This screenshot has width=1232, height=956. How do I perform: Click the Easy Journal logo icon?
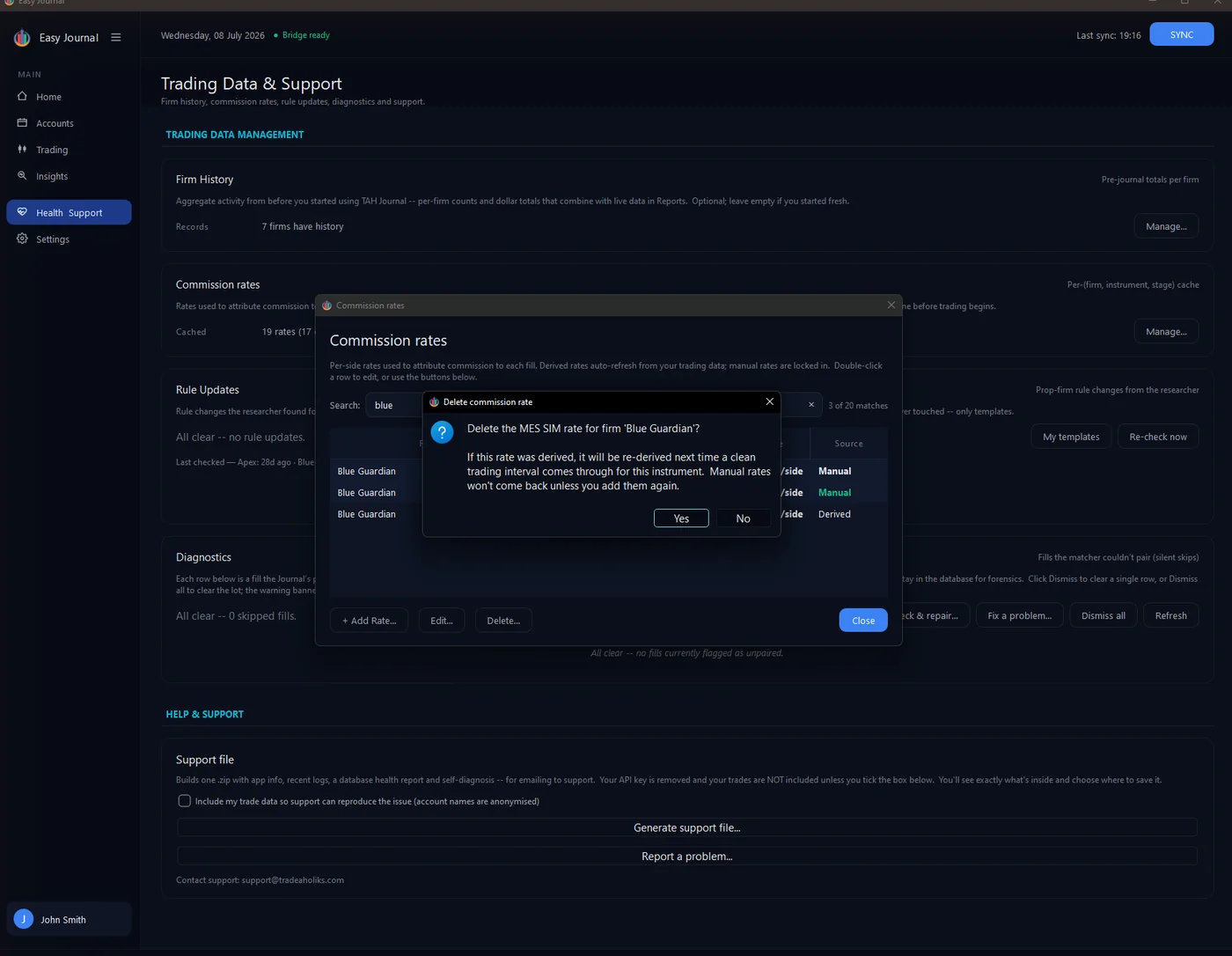pos(22,38)
